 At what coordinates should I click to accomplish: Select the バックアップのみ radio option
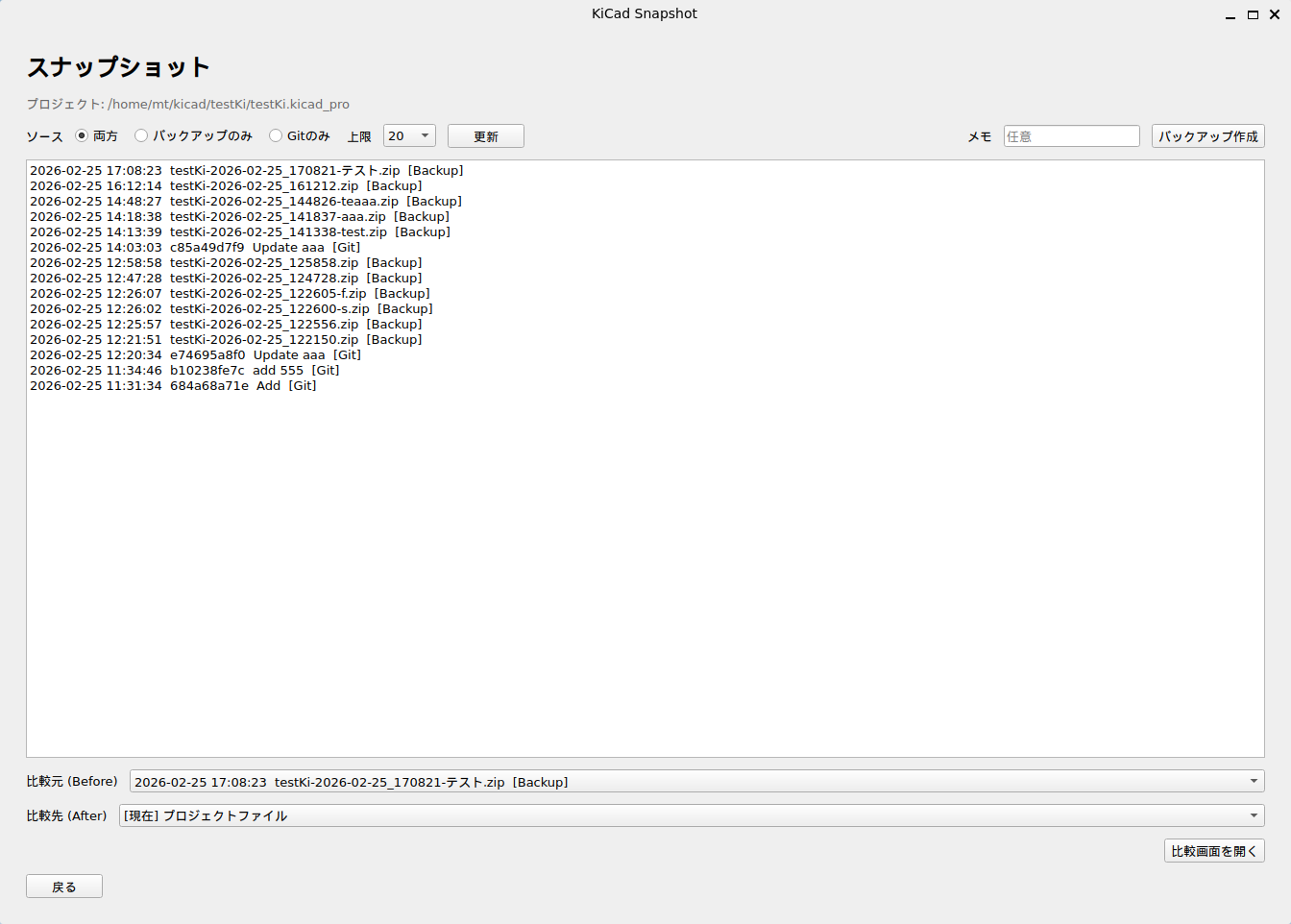141,135
